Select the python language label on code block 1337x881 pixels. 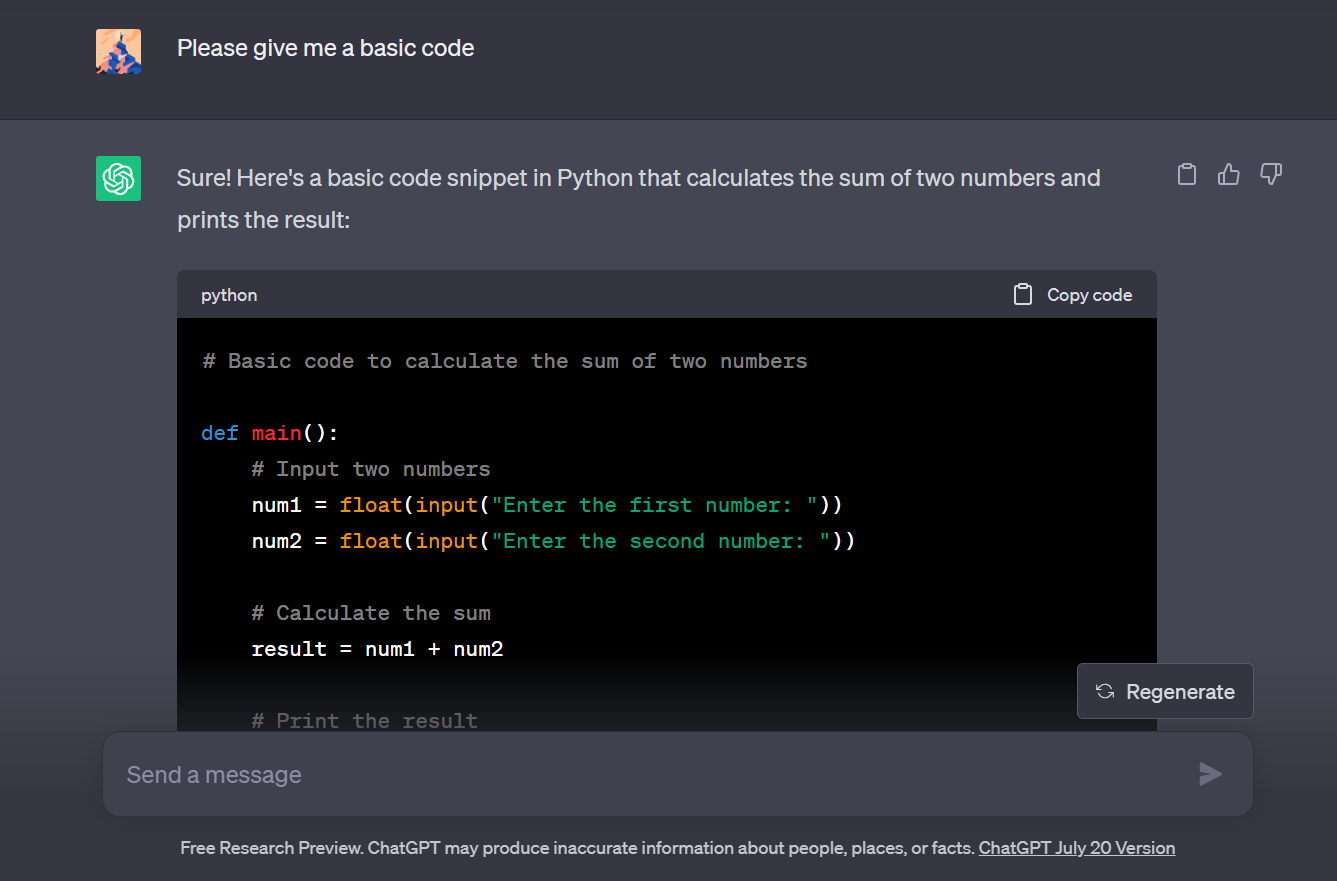click(229, 294)
